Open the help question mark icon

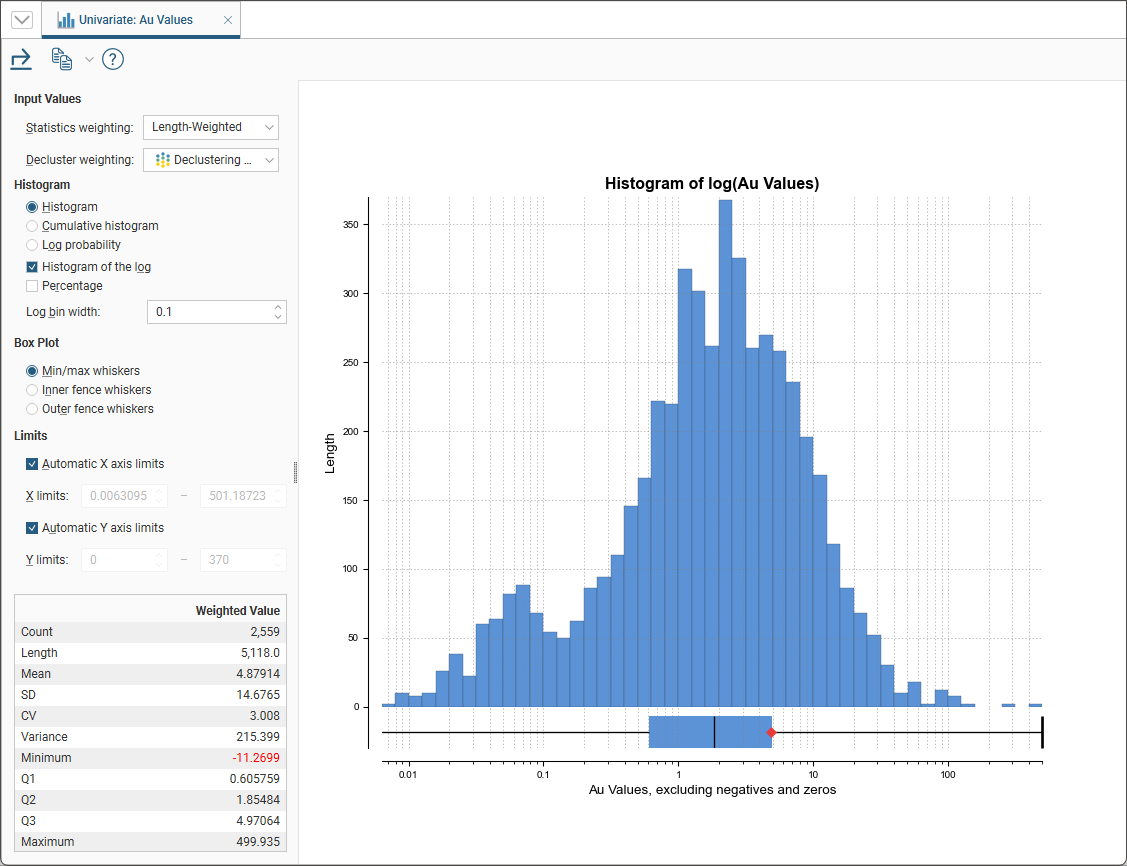coord(113,60)
